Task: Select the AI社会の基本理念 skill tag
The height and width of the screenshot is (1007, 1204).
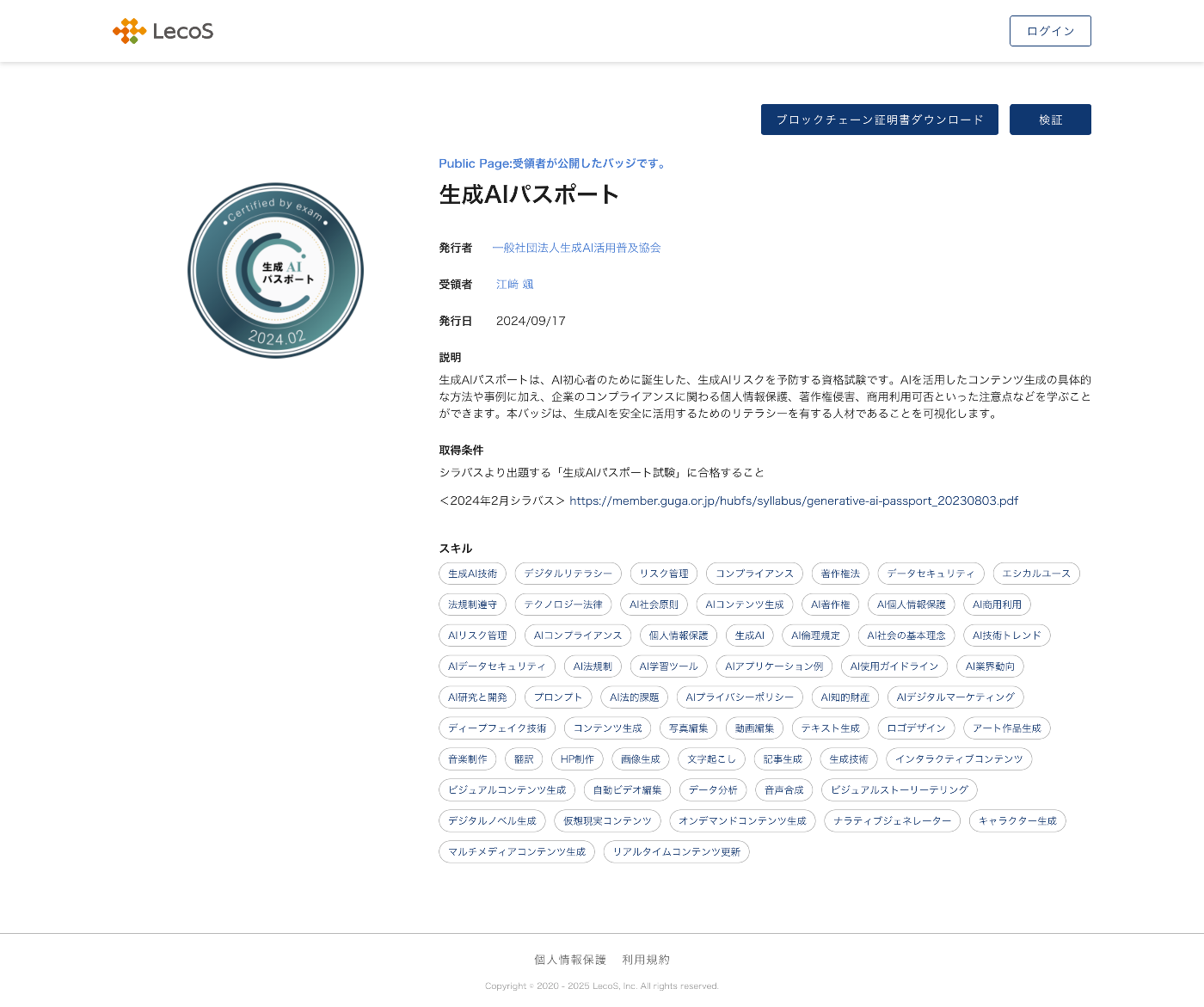Action: 906,636
